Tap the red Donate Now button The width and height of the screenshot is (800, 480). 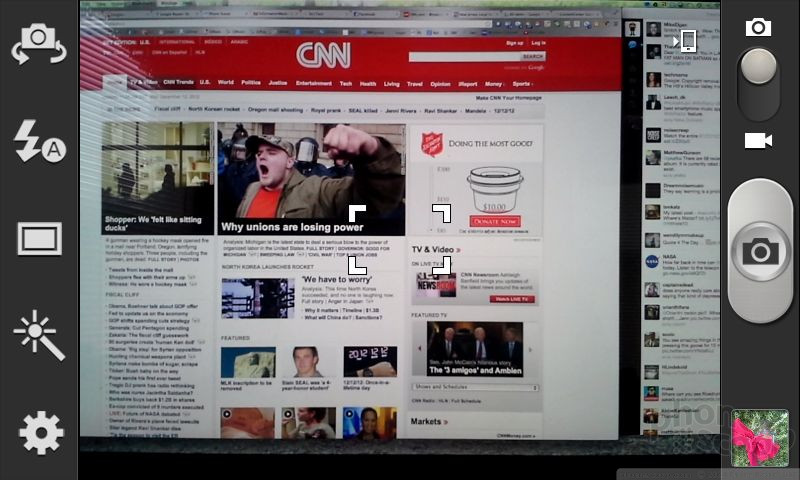(x=495, y=221)
